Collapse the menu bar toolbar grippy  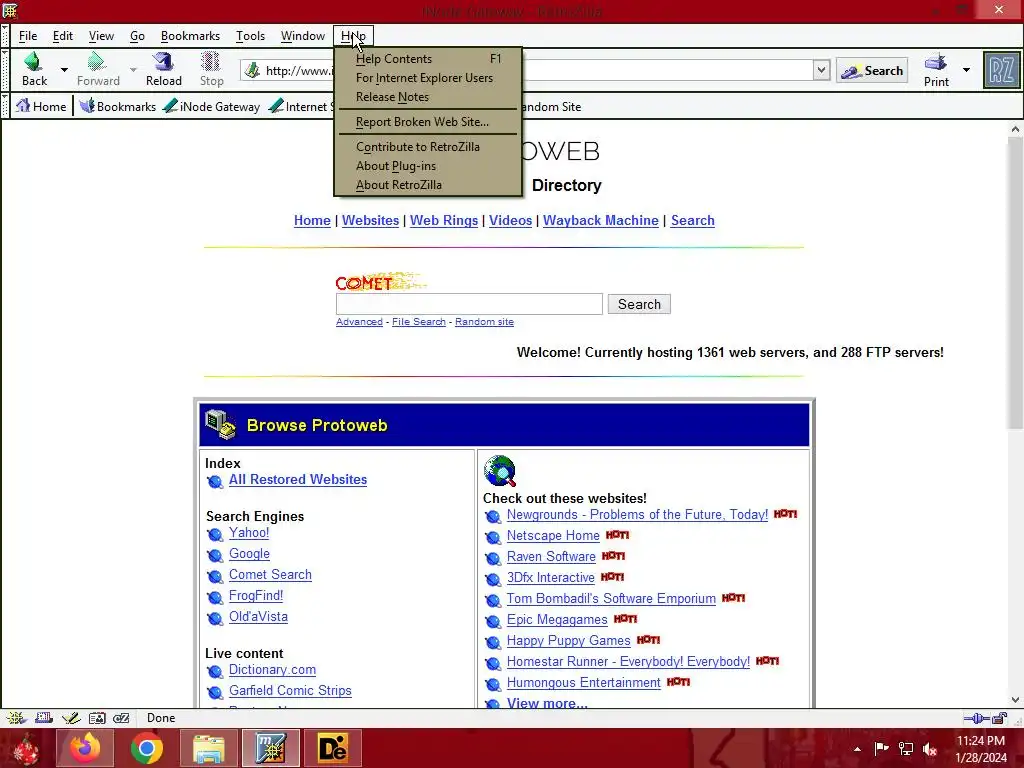pos(5,36)
